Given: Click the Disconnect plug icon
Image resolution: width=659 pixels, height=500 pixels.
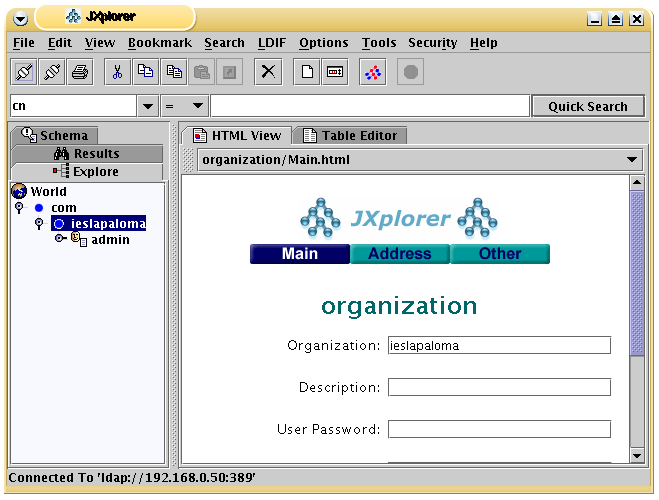Looking at the screenshot, I should click(x=52, y=72).
